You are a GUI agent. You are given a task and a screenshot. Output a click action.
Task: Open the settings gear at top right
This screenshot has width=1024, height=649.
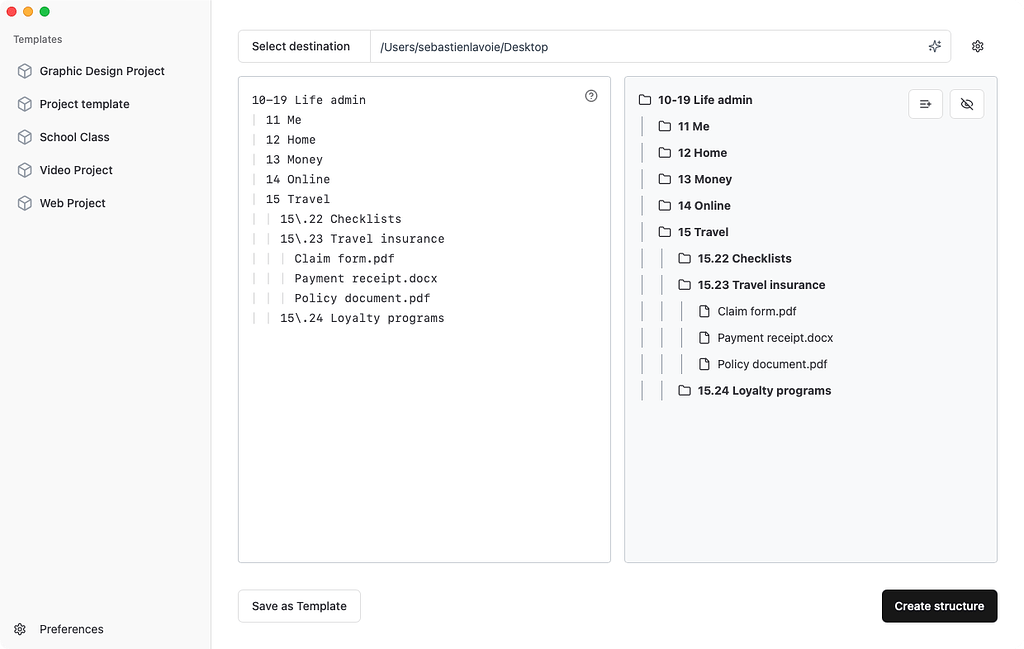click(977, 46)
